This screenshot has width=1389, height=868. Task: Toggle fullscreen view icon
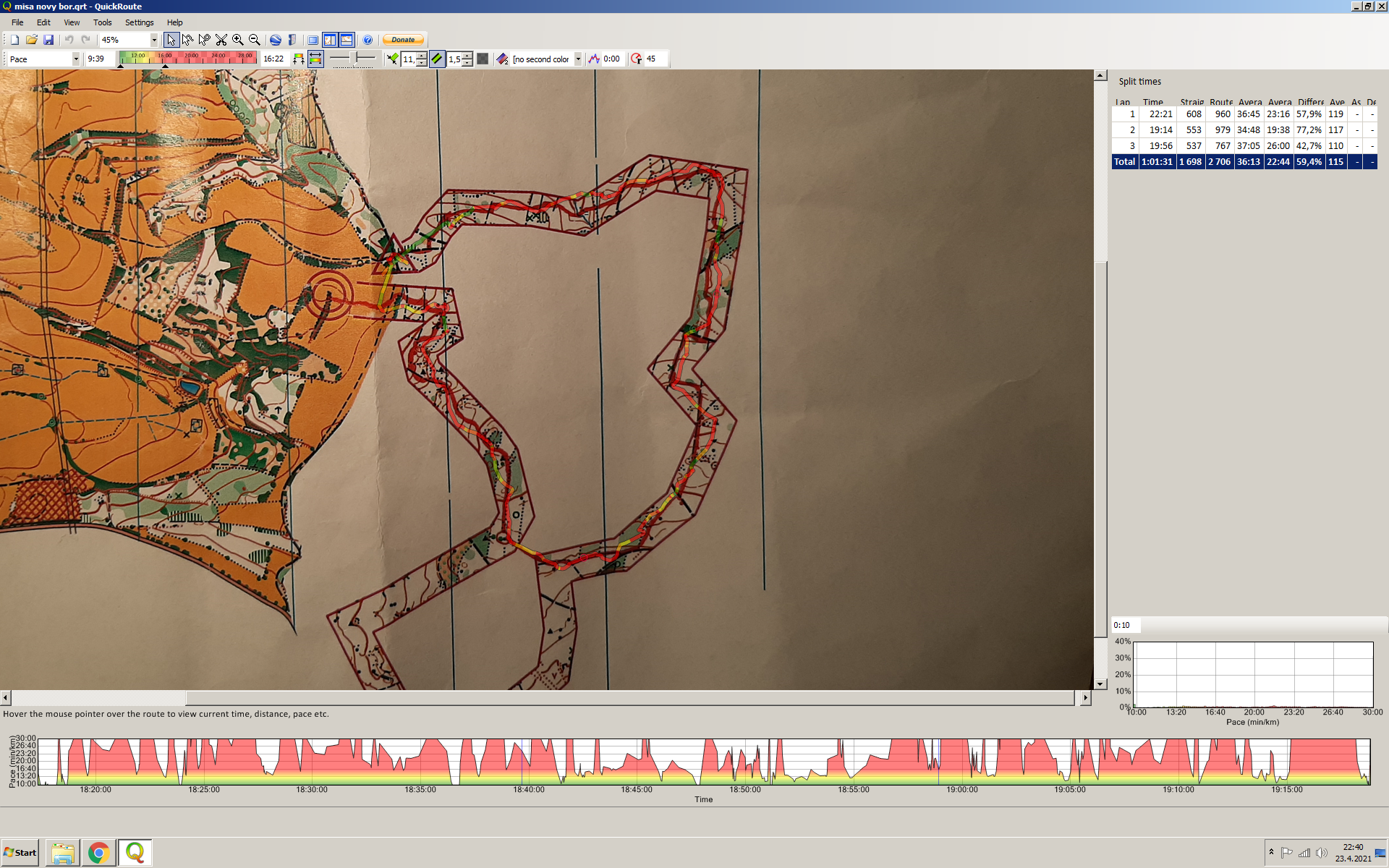point(313,40)
